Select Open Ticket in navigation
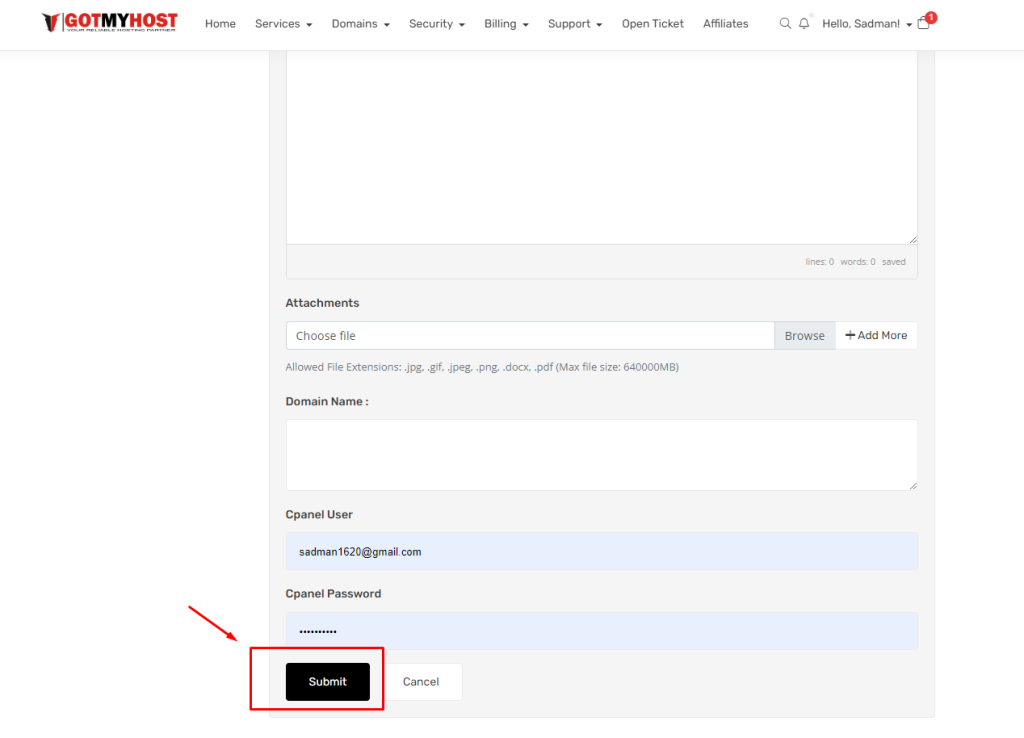The height and width of the screenshot is (738, 1024). pyautogui.click(x=652, y=23)
